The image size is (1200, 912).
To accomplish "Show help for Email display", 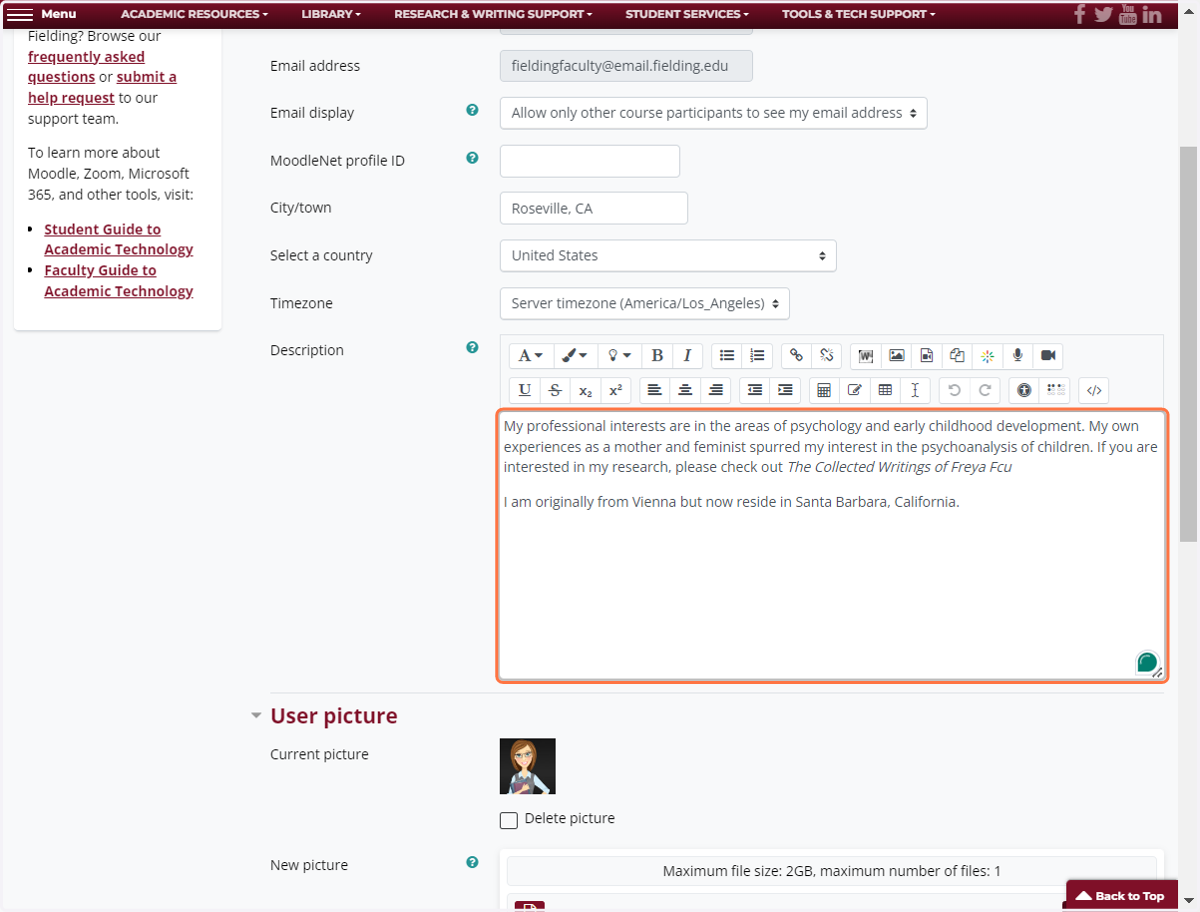I will click(473, 111).
